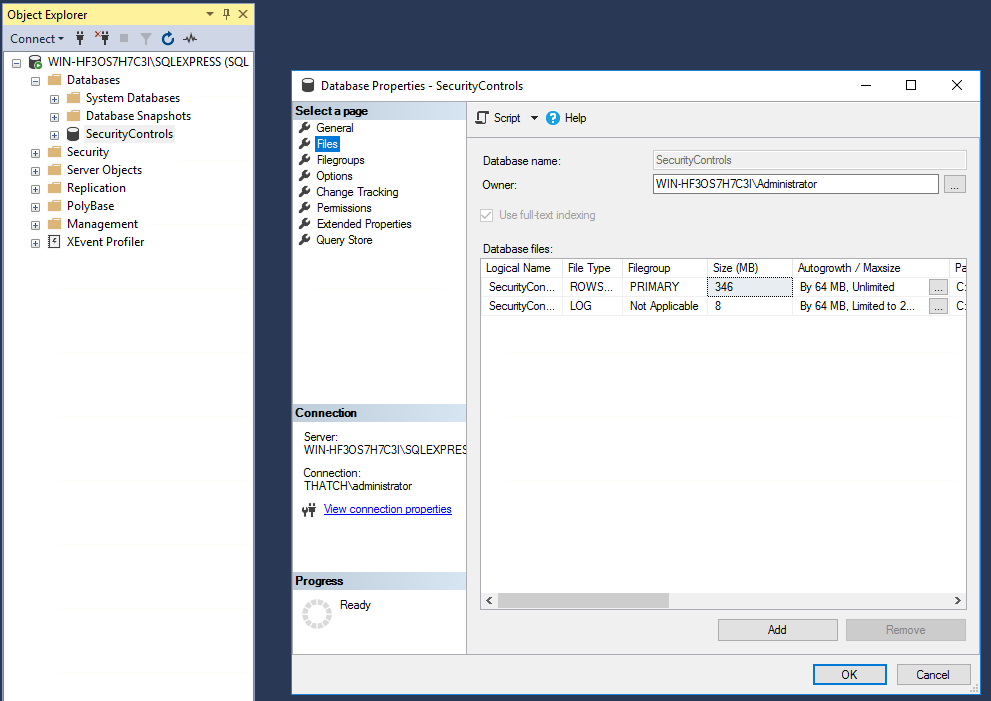Expand the System Databases node
Screen dimensions: 991x701
[54, 98]
